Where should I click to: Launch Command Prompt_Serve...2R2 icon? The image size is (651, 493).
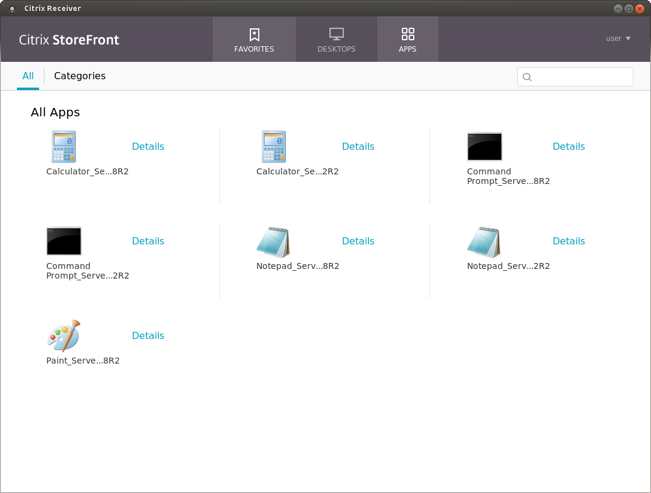coord(64,241)
